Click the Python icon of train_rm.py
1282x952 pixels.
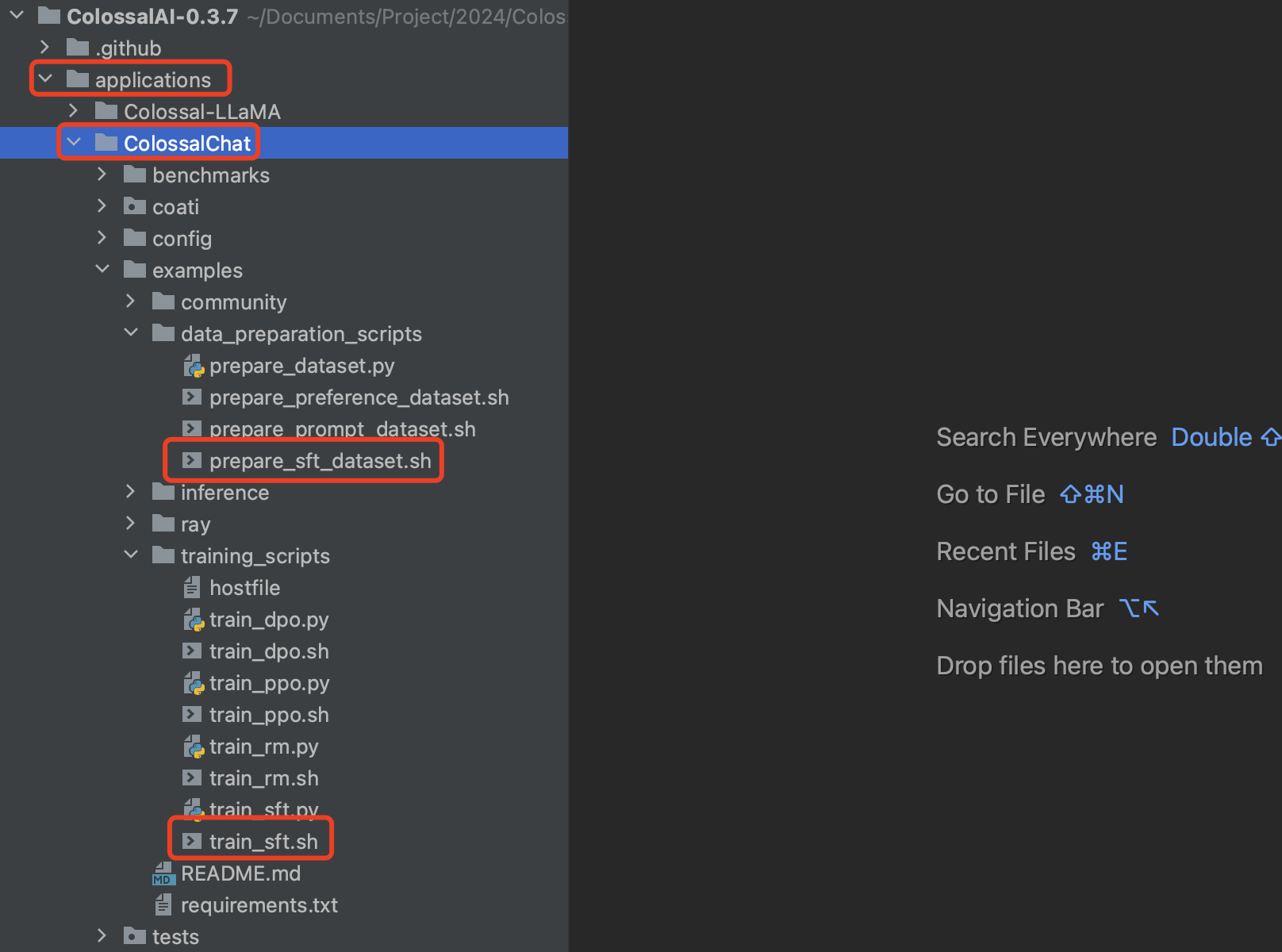point(194,746)
